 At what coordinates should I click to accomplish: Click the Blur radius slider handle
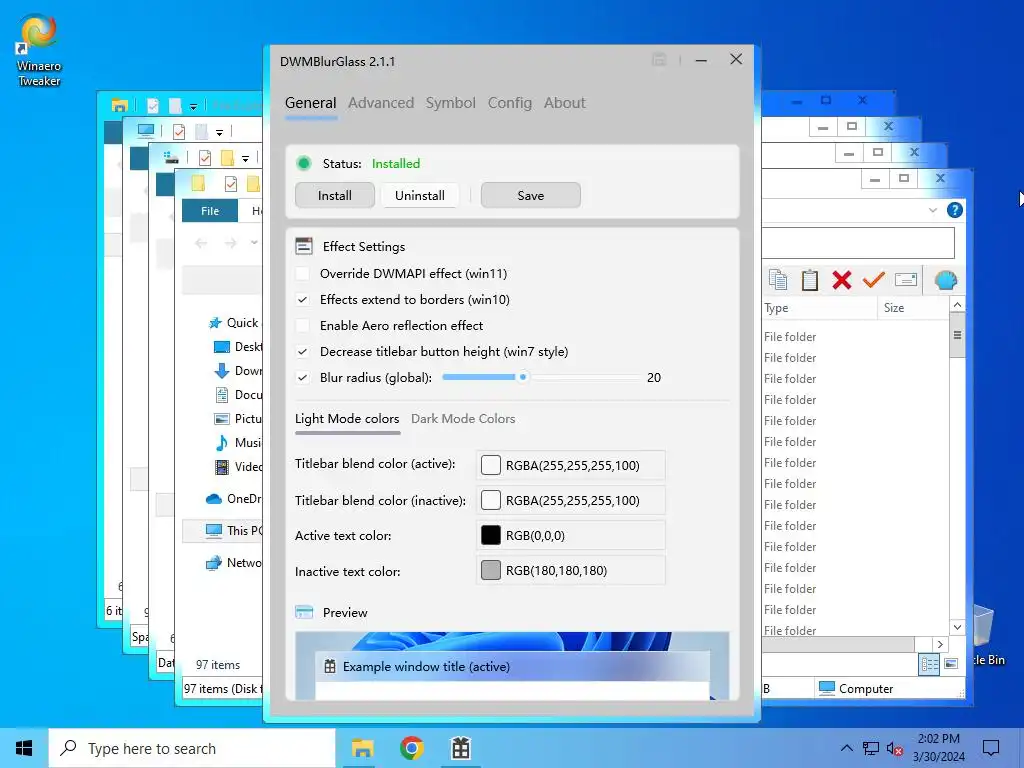[522, 377]
